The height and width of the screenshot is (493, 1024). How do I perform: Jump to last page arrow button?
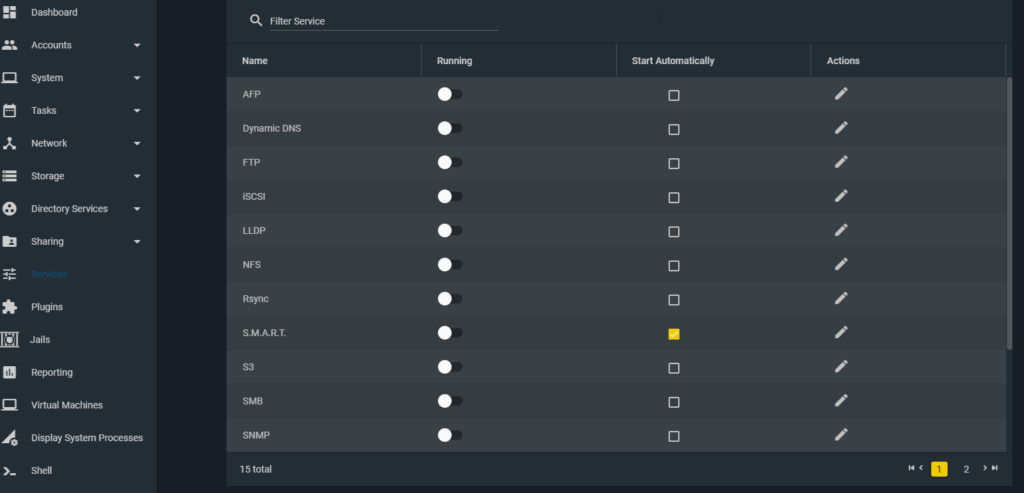(995, 468)
